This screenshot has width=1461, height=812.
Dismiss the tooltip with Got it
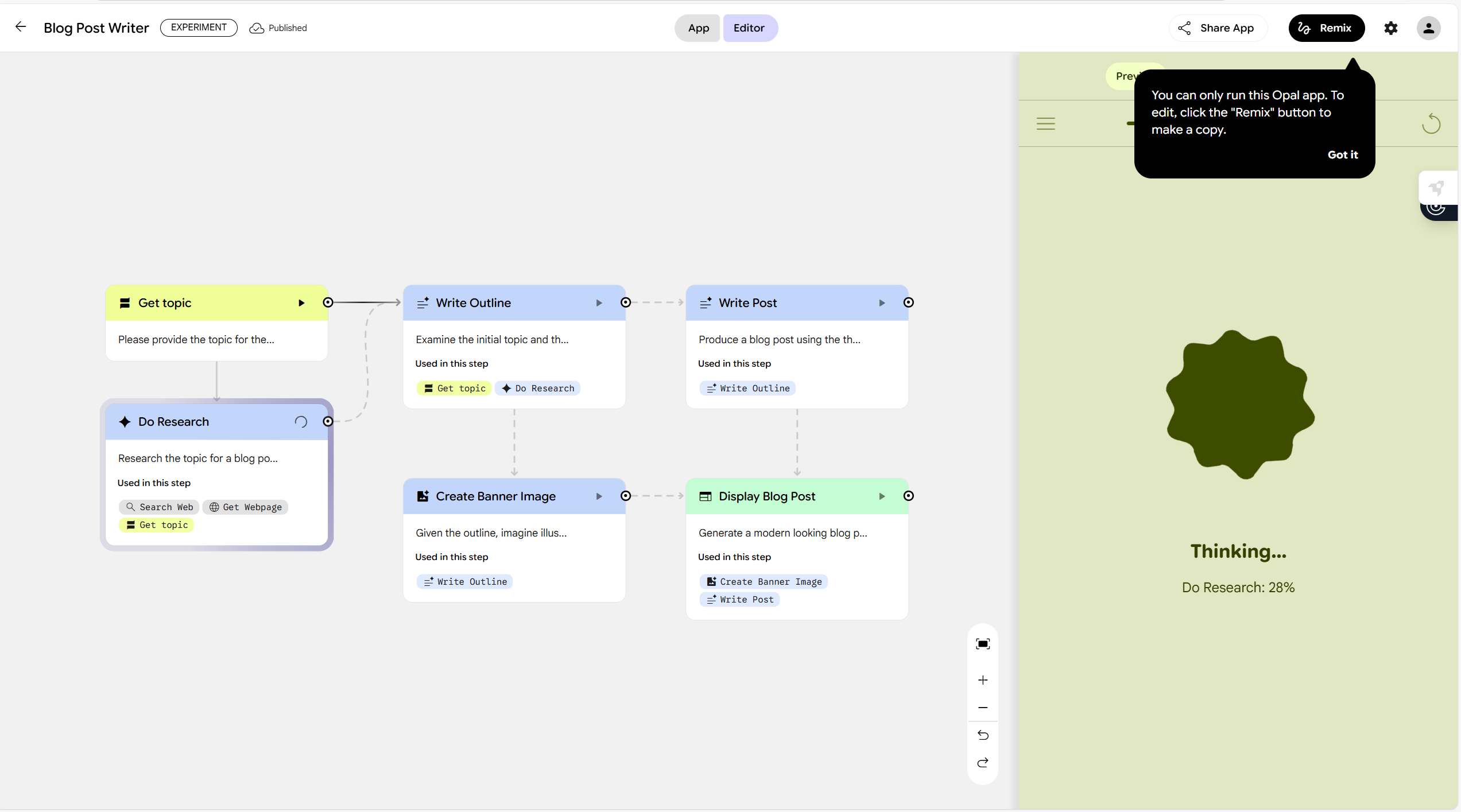[x=1342, y=154]
